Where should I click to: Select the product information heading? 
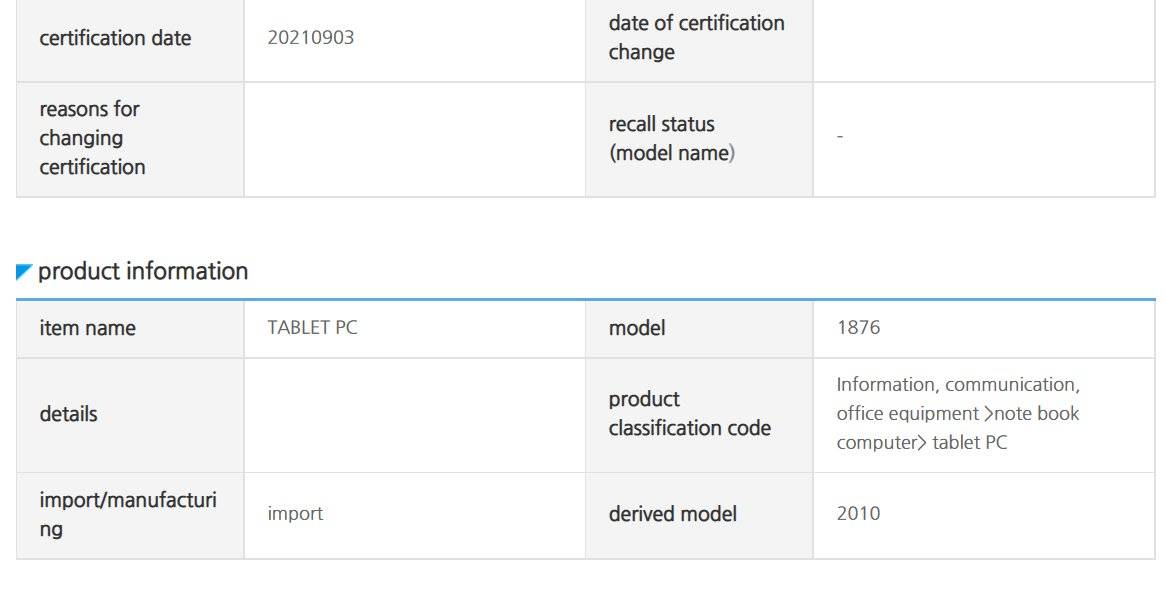(x=143, y=271)
